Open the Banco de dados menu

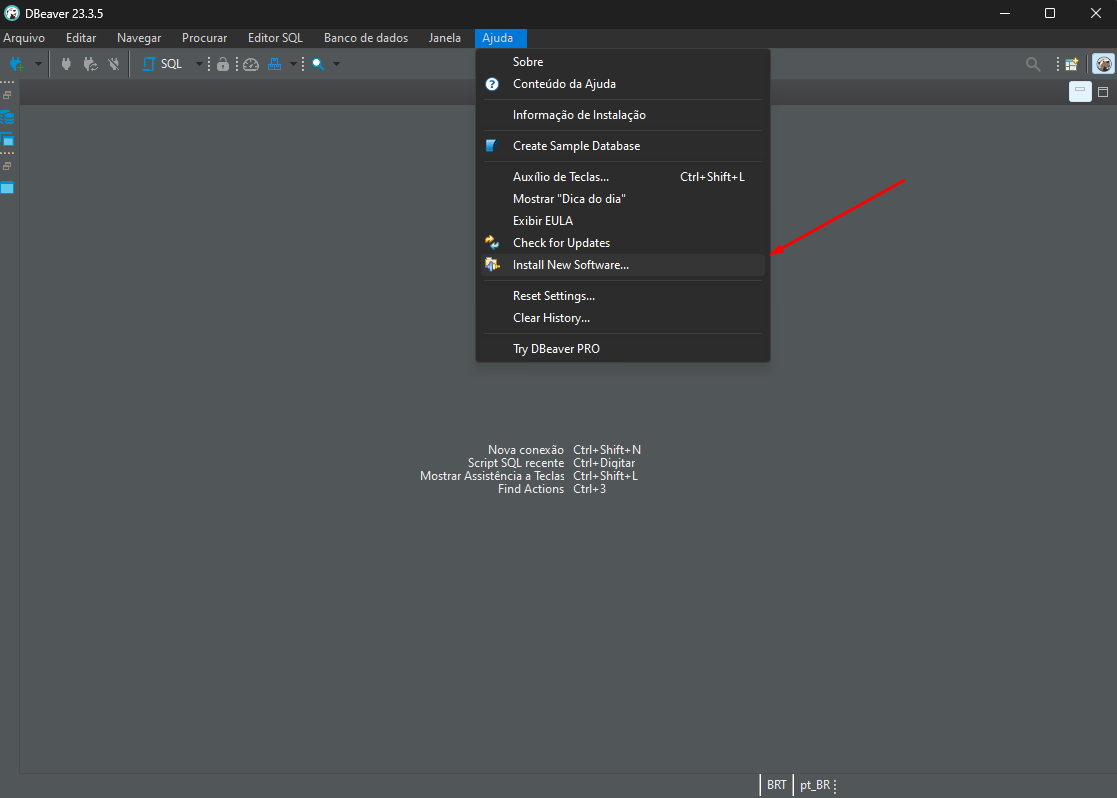point(365,37)
